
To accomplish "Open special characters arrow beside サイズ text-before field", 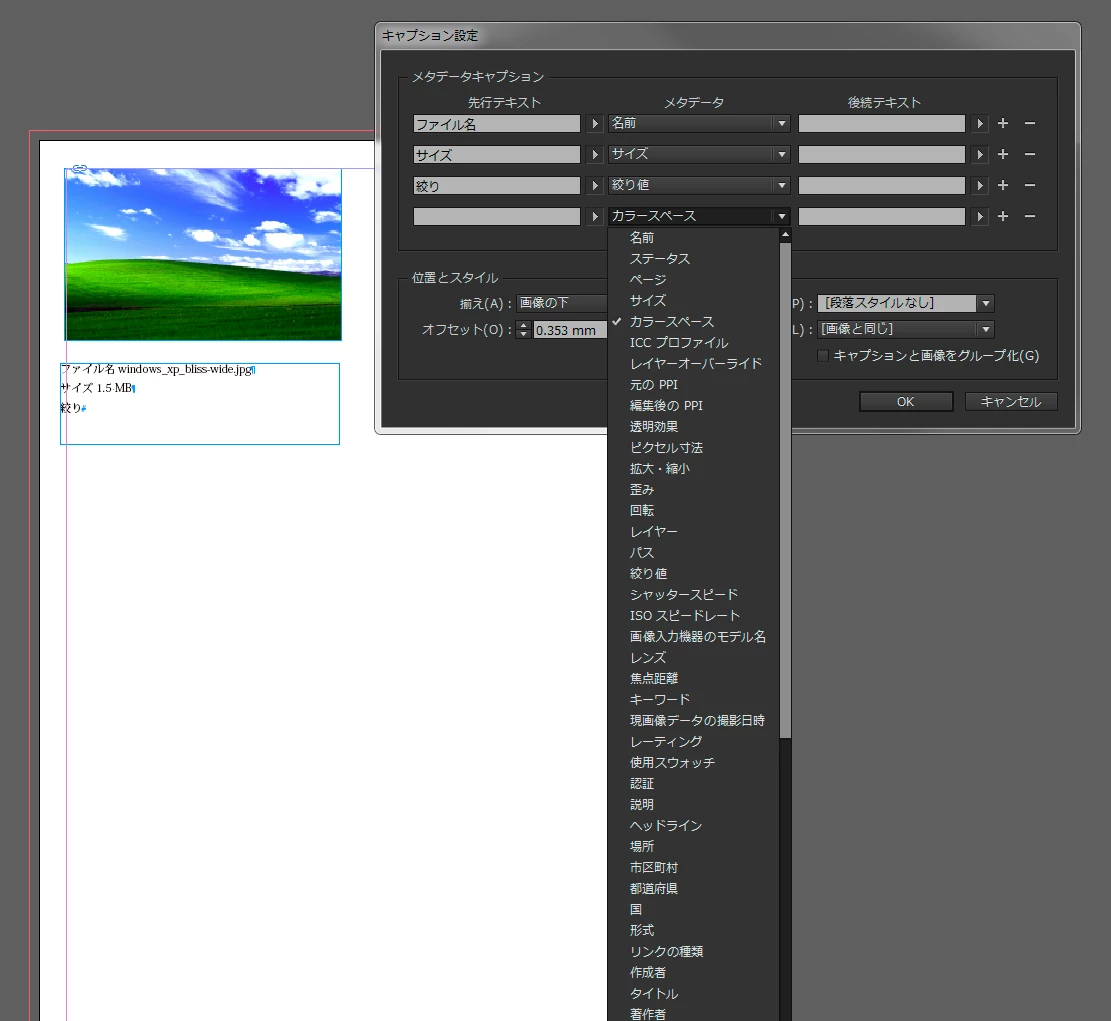I will [x=594, y=154].
